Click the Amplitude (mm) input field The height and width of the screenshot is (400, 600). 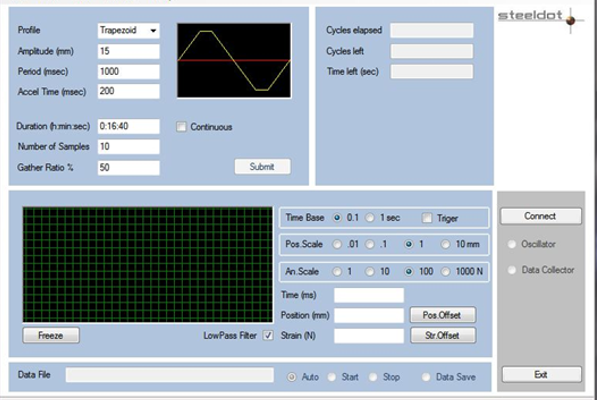(x=128, y=51)
